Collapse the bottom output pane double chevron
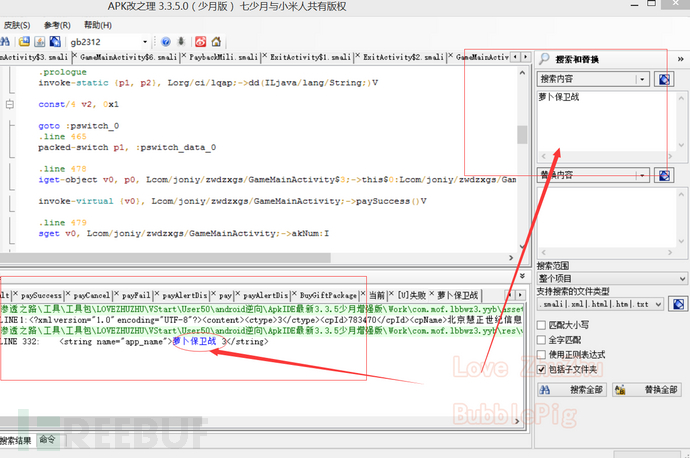The width and height of the screenshot is (690, 458). point(522,276)
